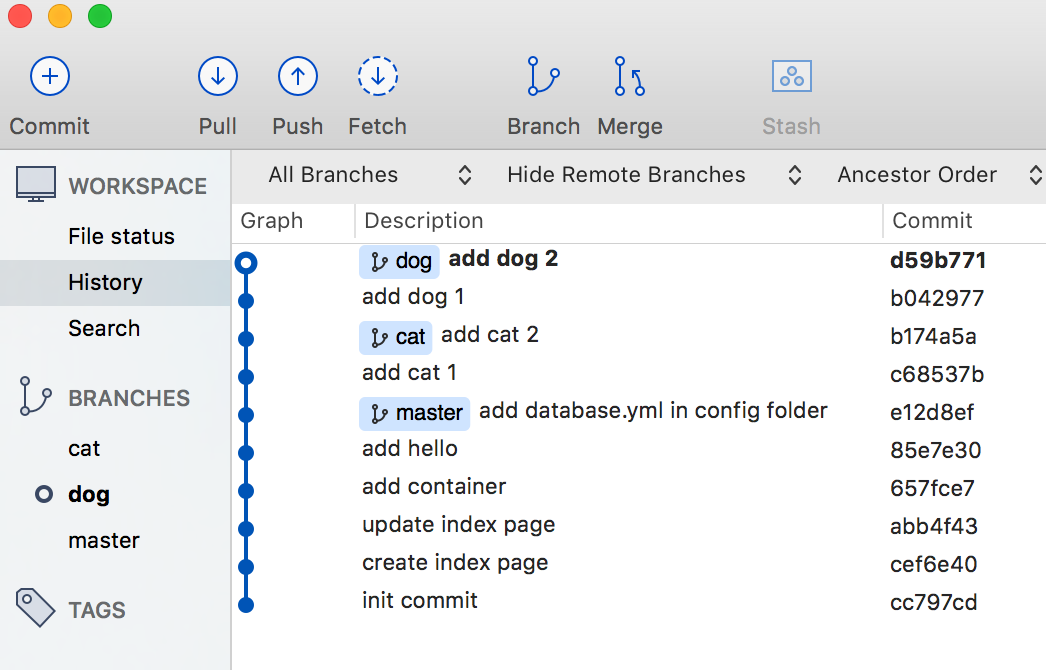
Task: Open File status in the sidebar
Action: 121,236
